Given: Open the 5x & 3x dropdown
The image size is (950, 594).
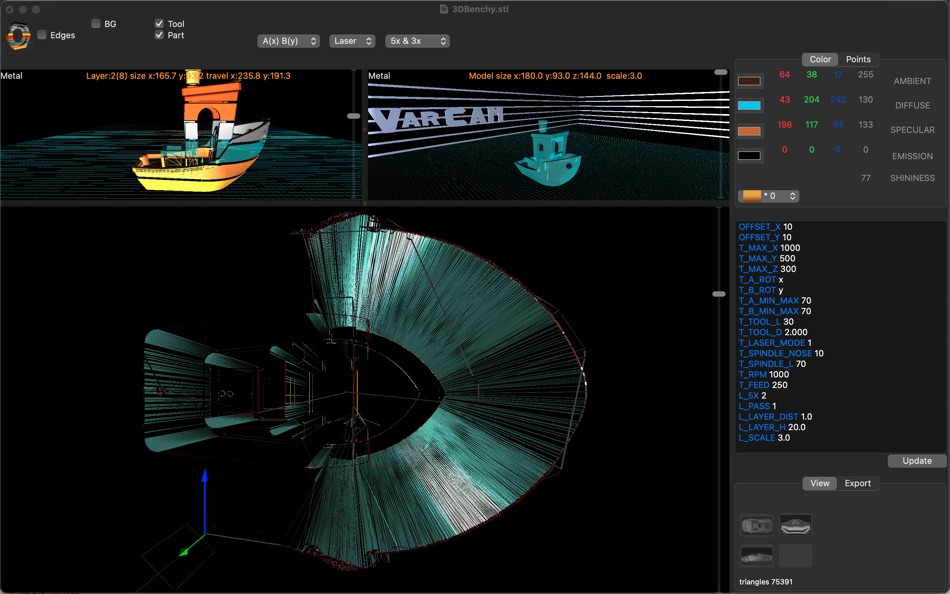Looking at the screenshot, I should [x=417, y=41].
